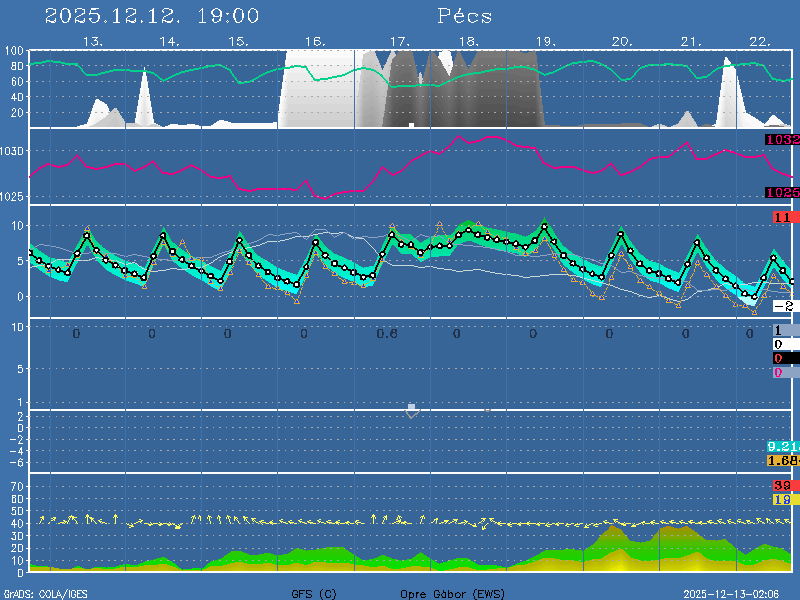This screenshot has height=600, width=800.
Task: Click the precipitation marker icon below 0.6
Action: click(x=411, y=410)
